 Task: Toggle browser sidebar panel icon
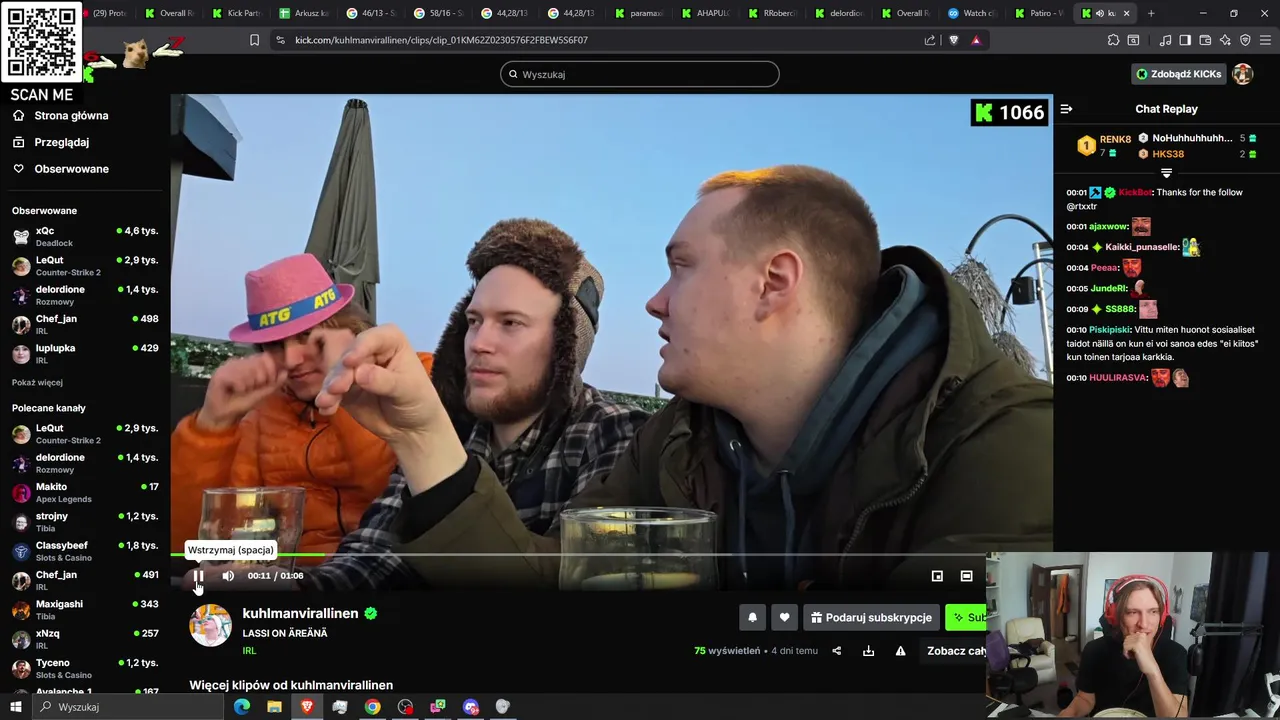click(1185, 40)
